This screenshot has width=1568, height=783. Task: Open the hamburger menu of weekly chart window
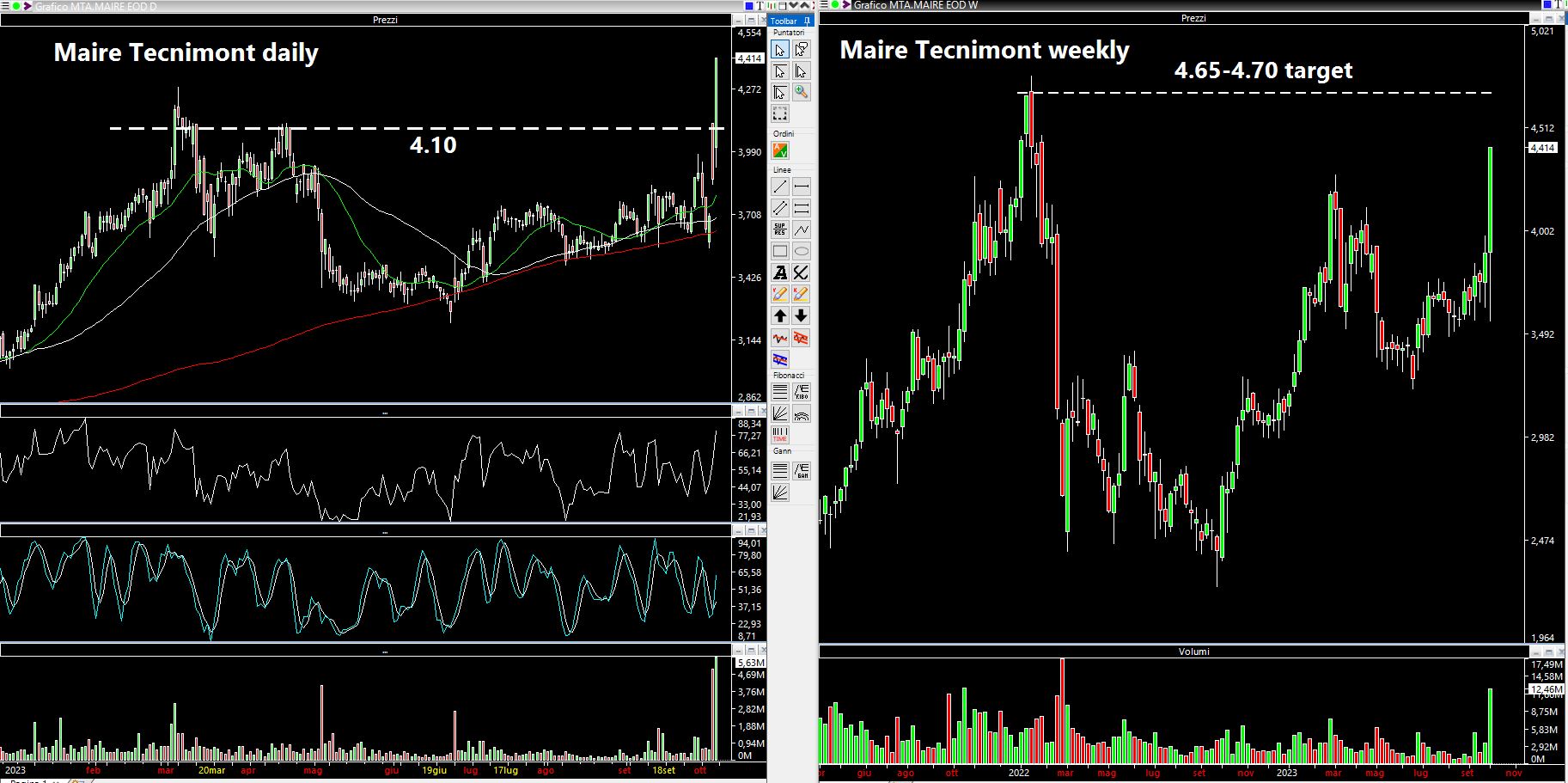[824, 4]
